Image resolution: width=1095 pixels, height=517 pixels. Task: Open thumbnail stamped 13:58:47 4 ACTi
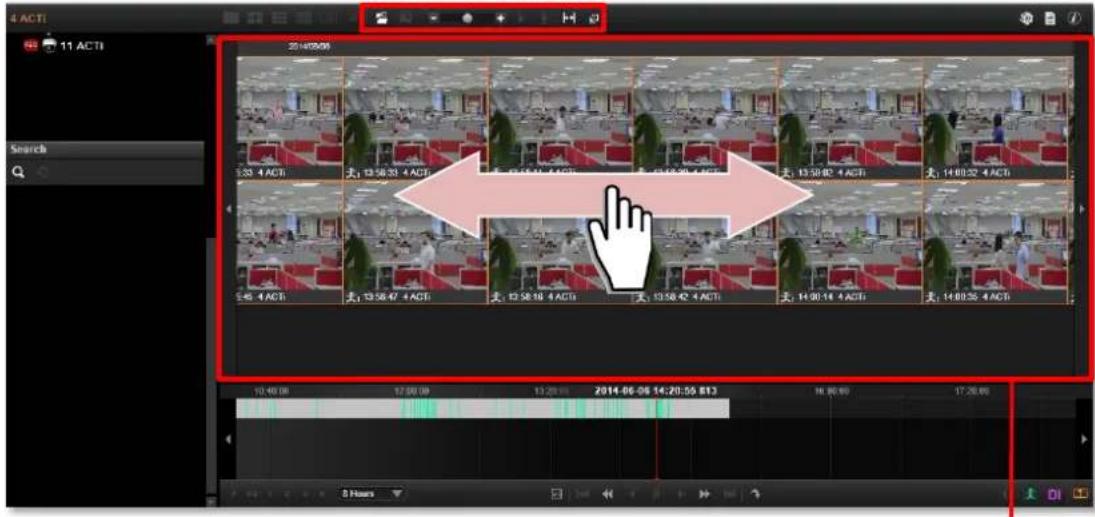(416, 242)
